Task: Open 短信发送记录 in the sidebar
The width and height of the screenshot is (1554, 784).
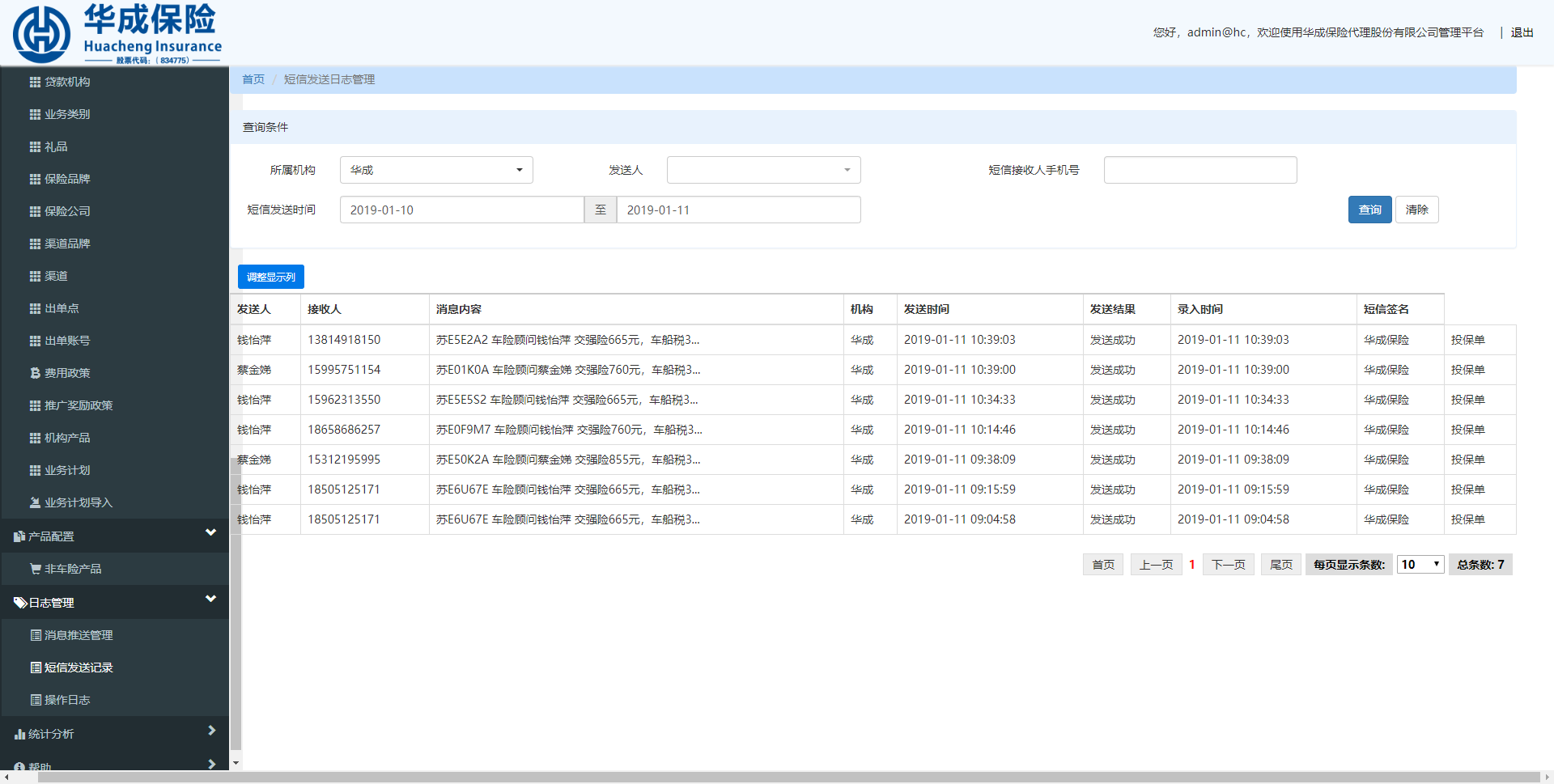Action: pos(79,667)
